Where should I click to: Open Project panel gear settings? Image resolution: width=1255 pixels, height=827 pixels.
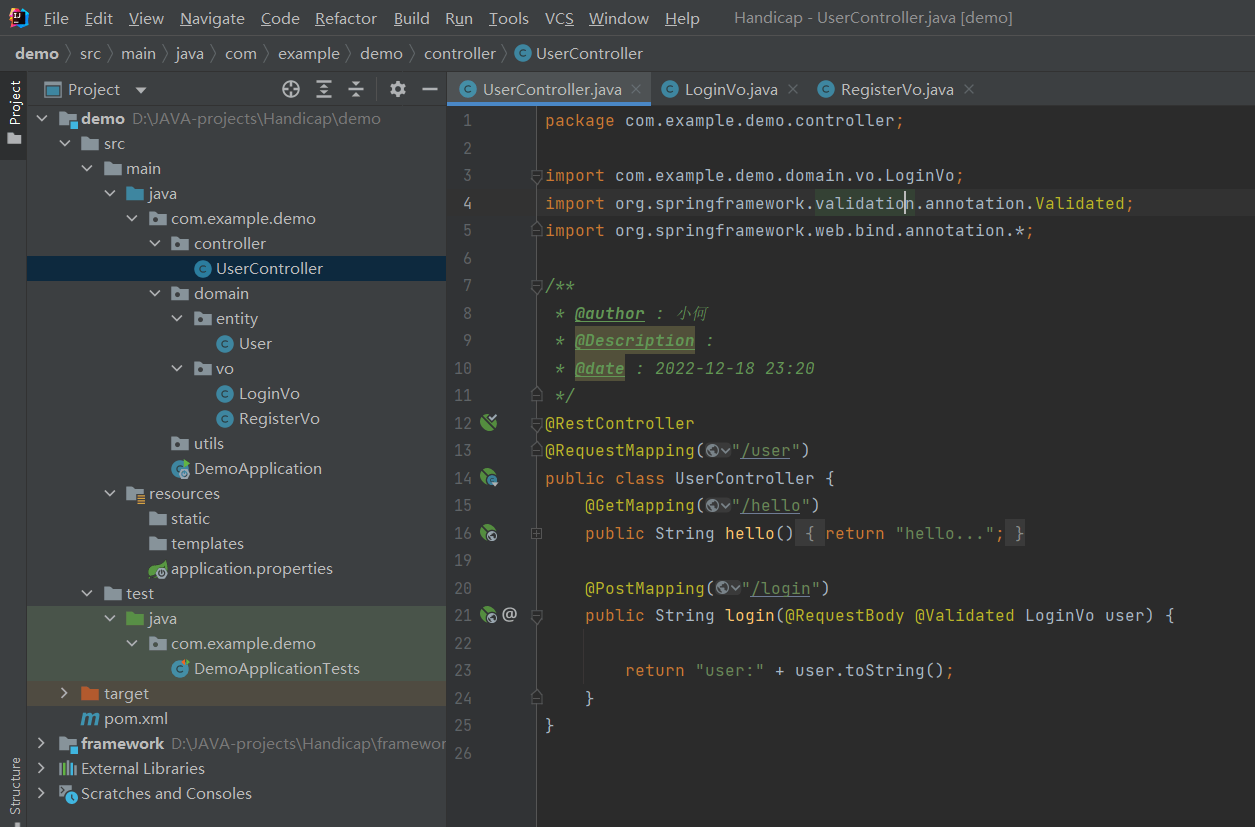[398, 89]
